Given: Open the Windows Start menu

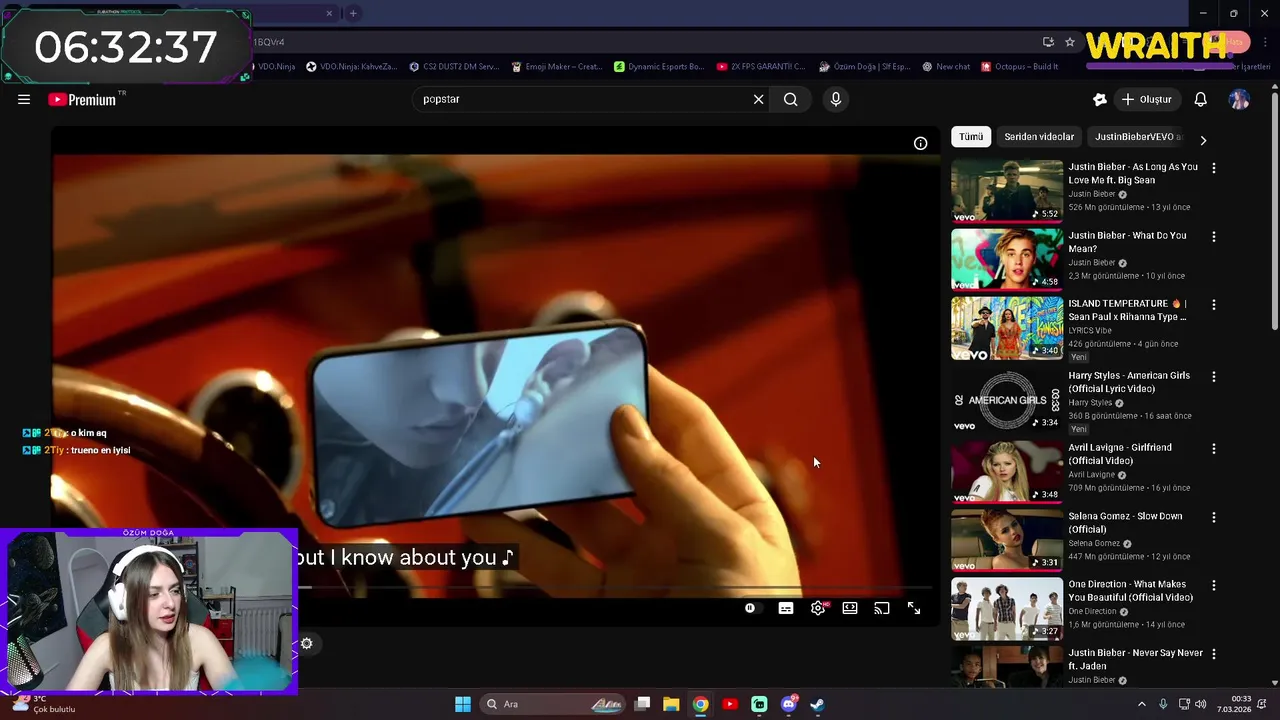Looking at the screenshot, I should tap(463, 704).
